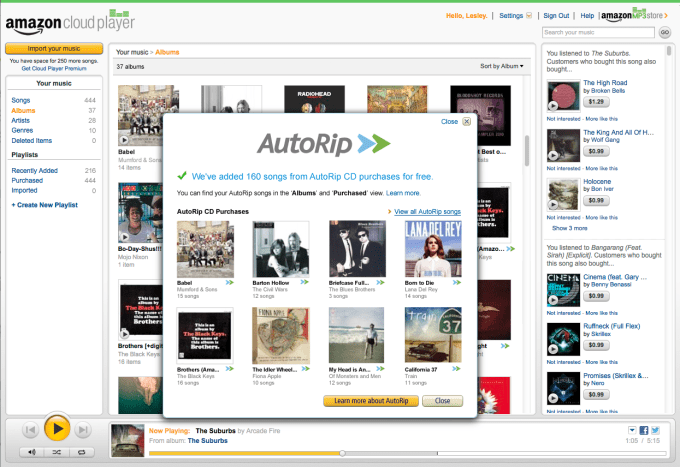Image resolution: width=680 pixels, height=467 pixels.
Task: Buy The High Road for $1.29
Action: click(x=596, y=102)
